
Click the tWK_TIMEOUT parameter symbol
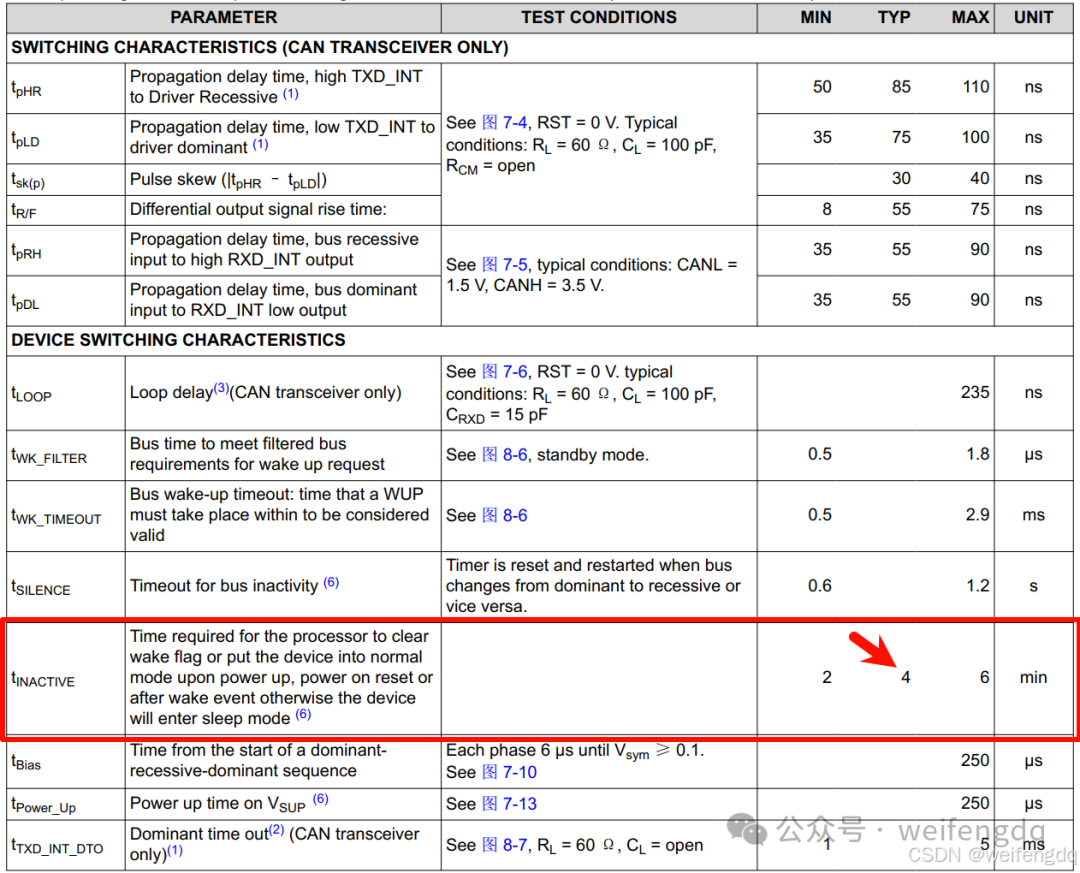(x=56, y=517)
